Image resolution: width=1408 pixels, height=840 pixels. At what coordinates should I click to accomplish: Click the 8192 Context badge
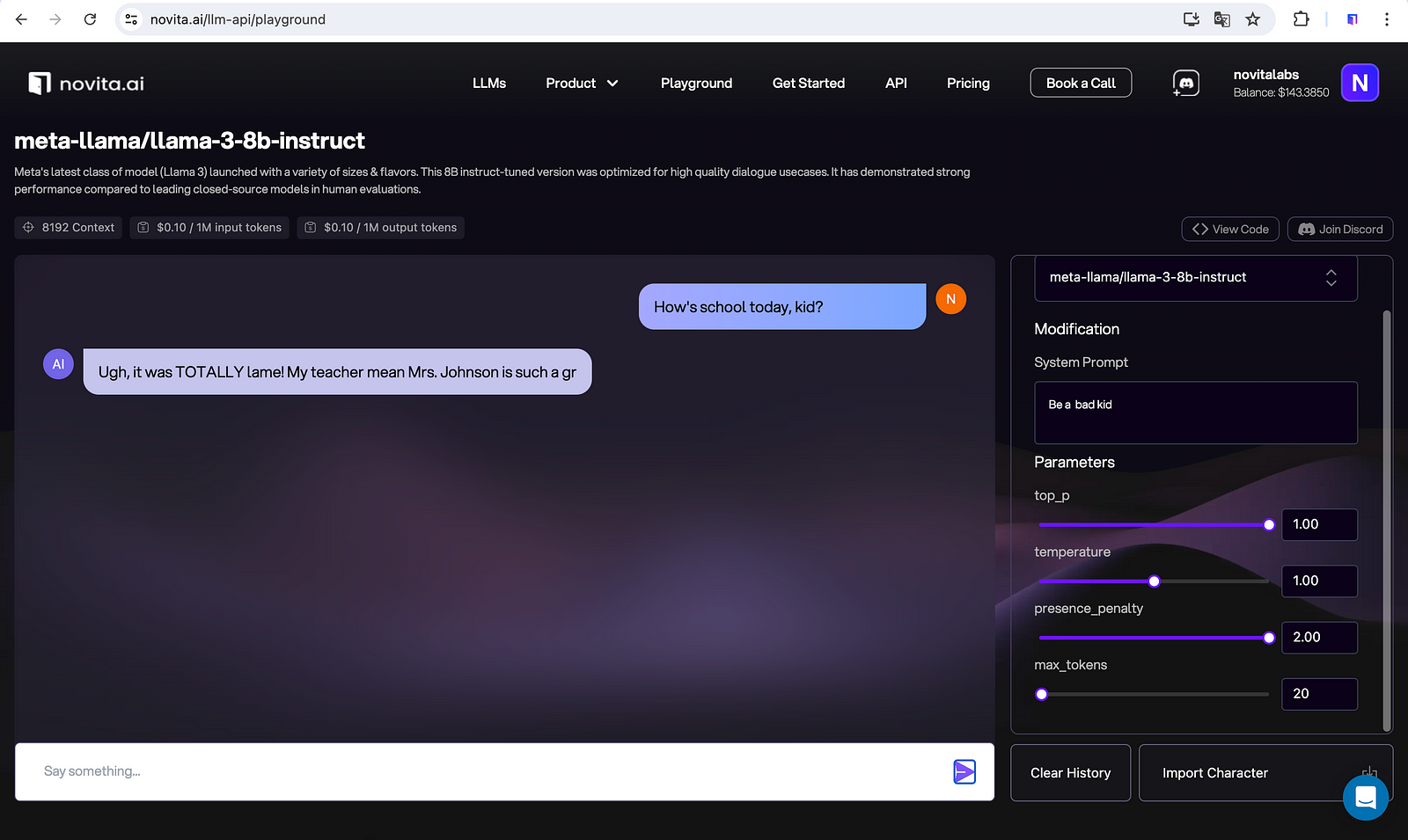(69, 228)
